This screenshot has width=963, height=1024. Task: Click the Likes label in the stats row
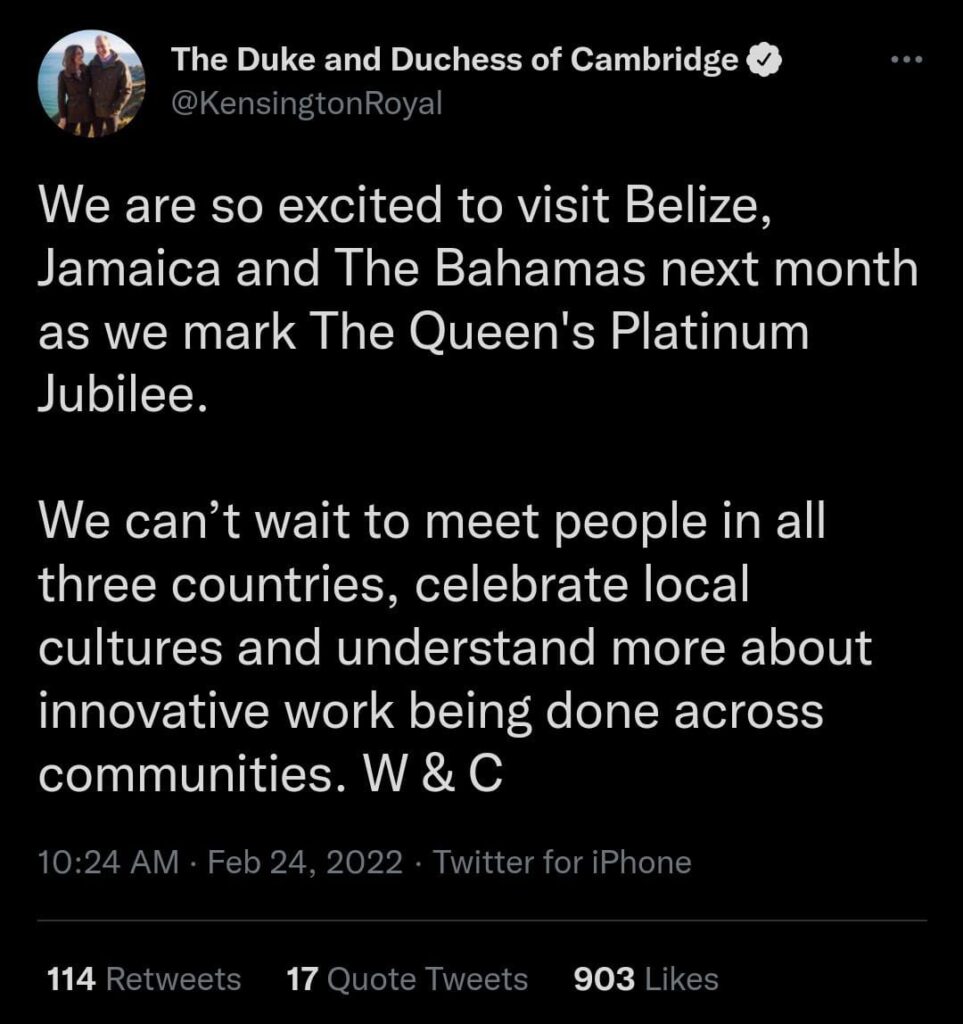tap(682, 978)
